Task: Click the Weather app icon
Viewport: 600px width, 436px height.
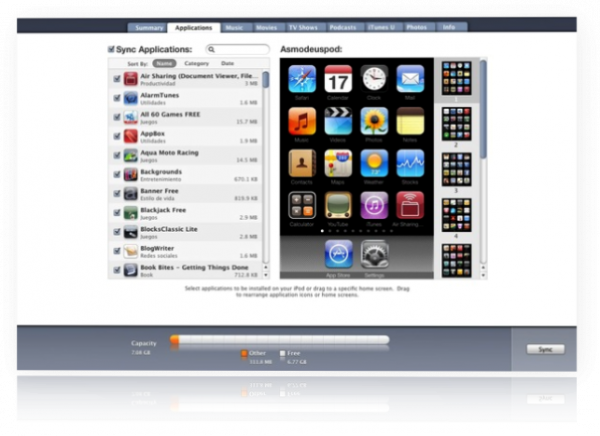Action: [374, 163]
